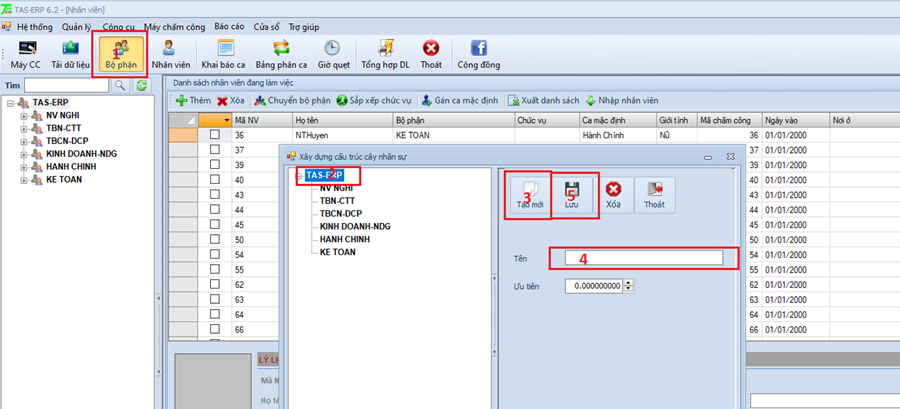
Task: Increase the Ưu tiên value with spinner
Action: coord(628,283)
